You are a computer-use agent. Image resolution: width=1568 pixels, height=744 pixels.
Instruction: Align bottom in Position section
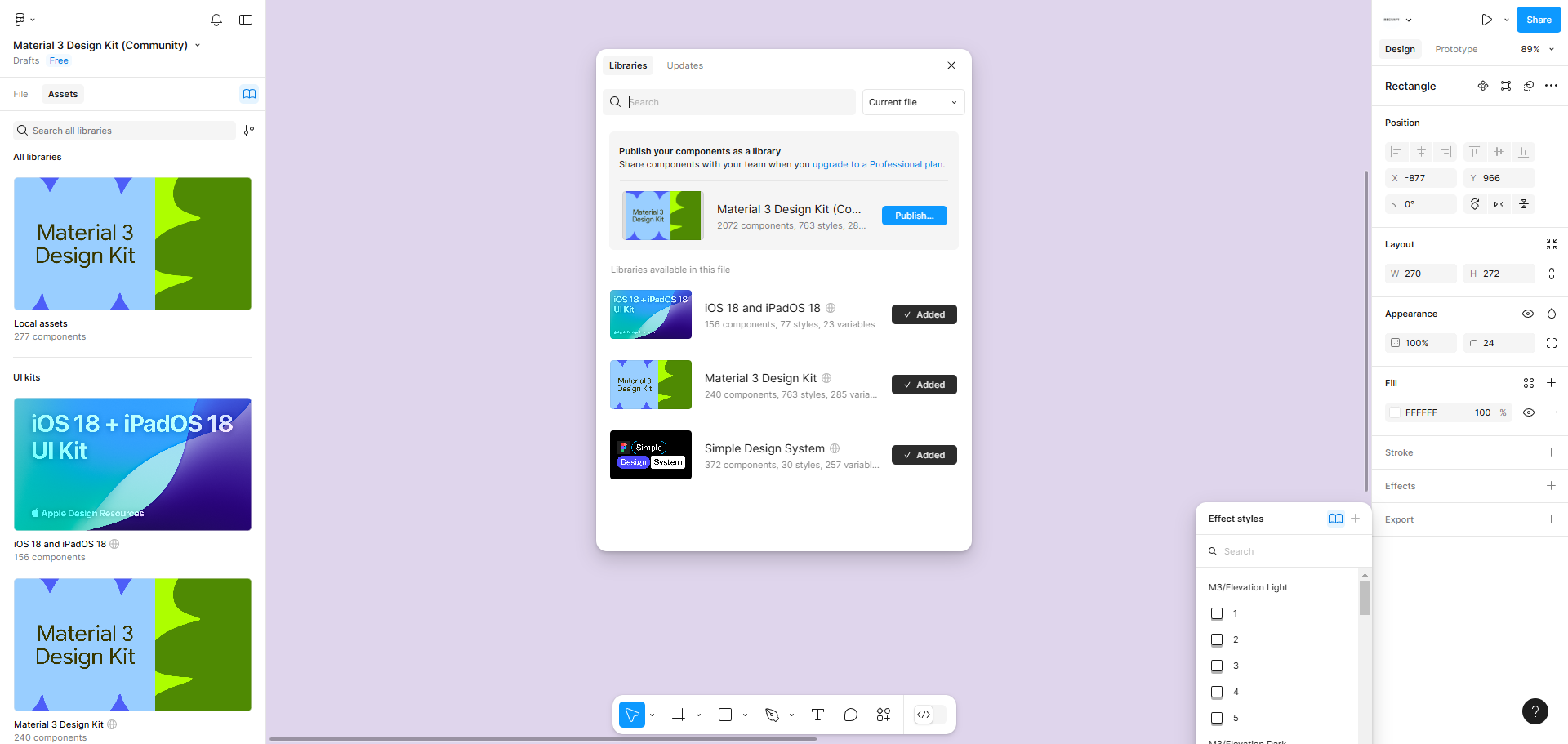tap(1523, 152)
